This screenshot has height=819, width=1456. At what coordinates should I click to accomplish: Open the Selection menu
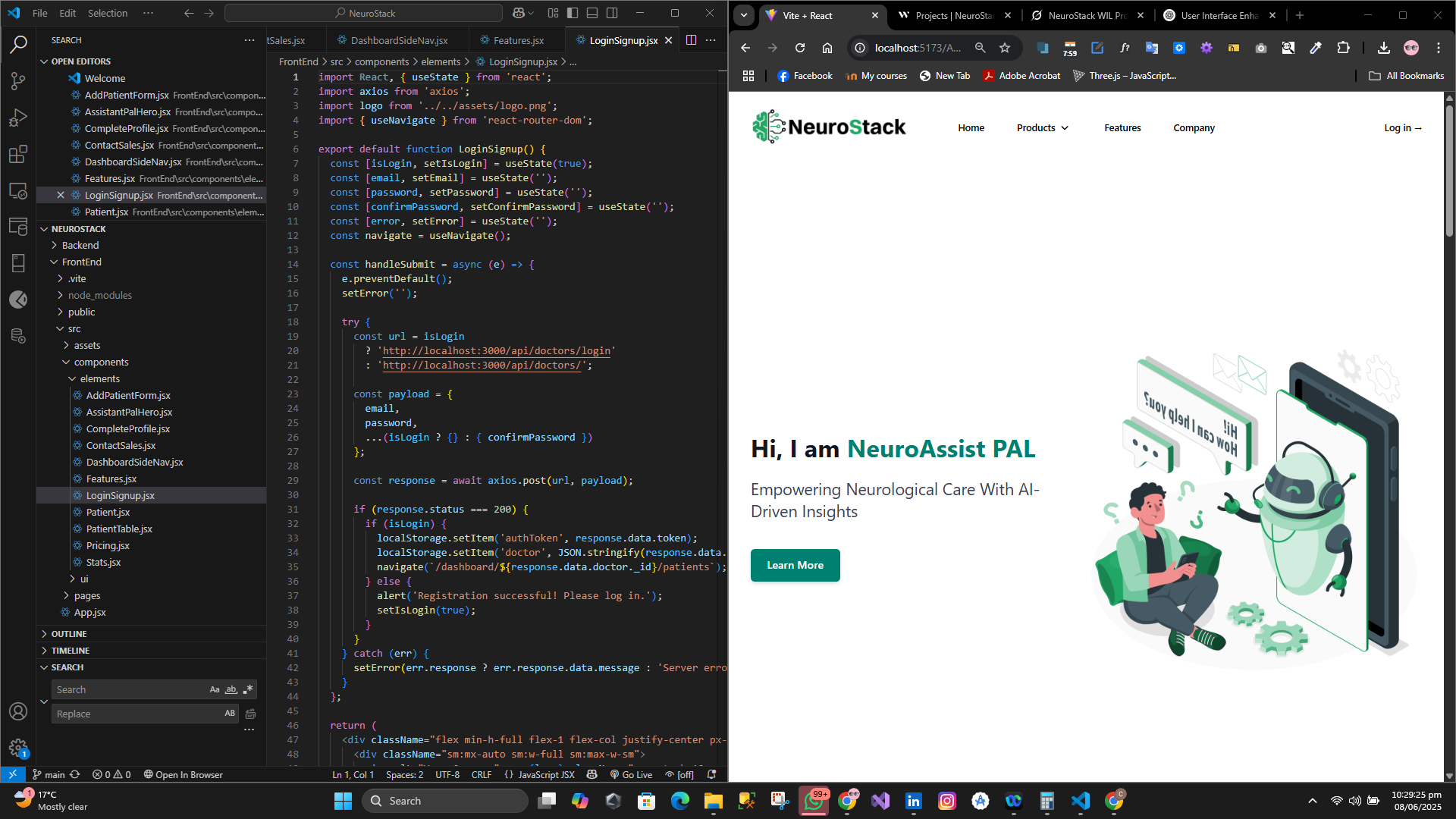coord(108,13)
